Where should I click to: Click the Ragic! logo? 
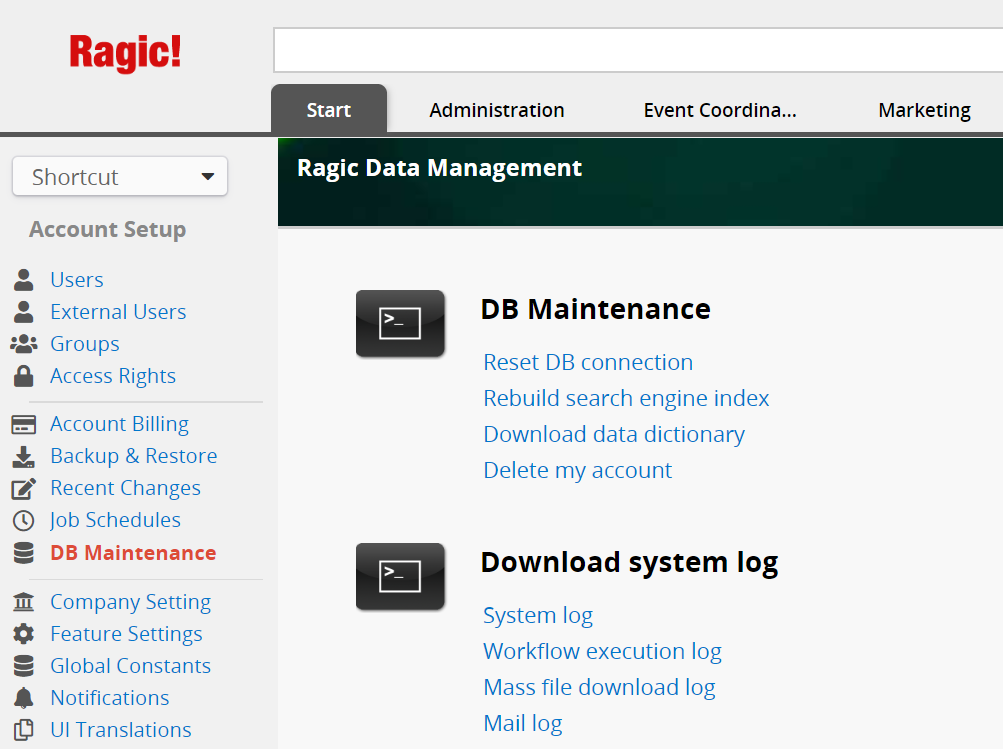(125, 52)
